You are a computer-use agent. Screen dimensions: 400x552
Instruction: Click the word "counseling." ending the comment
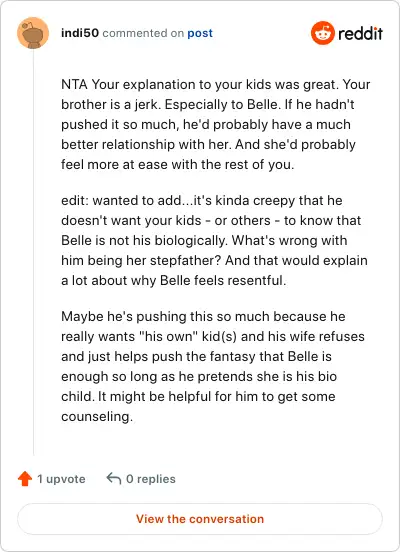tap(97, 416)
